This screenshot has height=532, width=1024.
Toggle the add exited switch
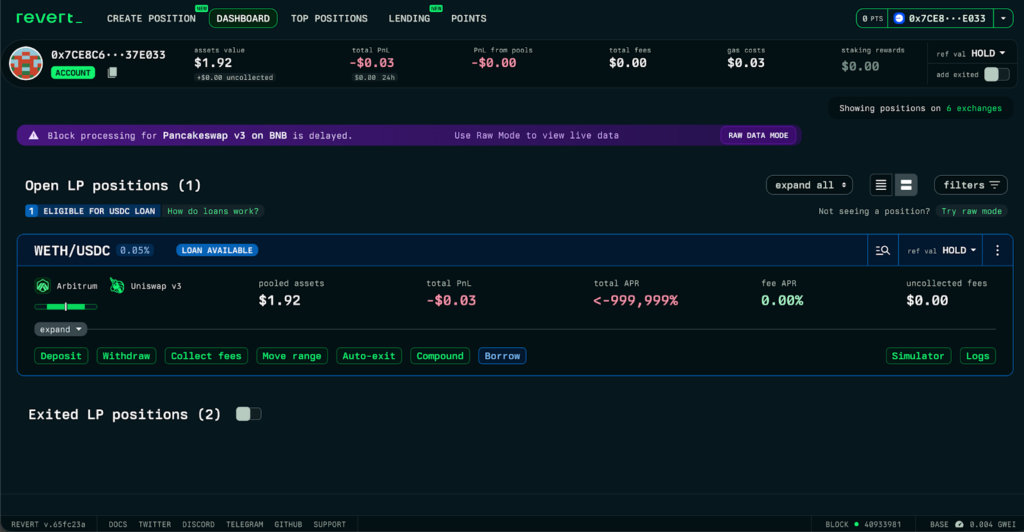click(996, 74)
